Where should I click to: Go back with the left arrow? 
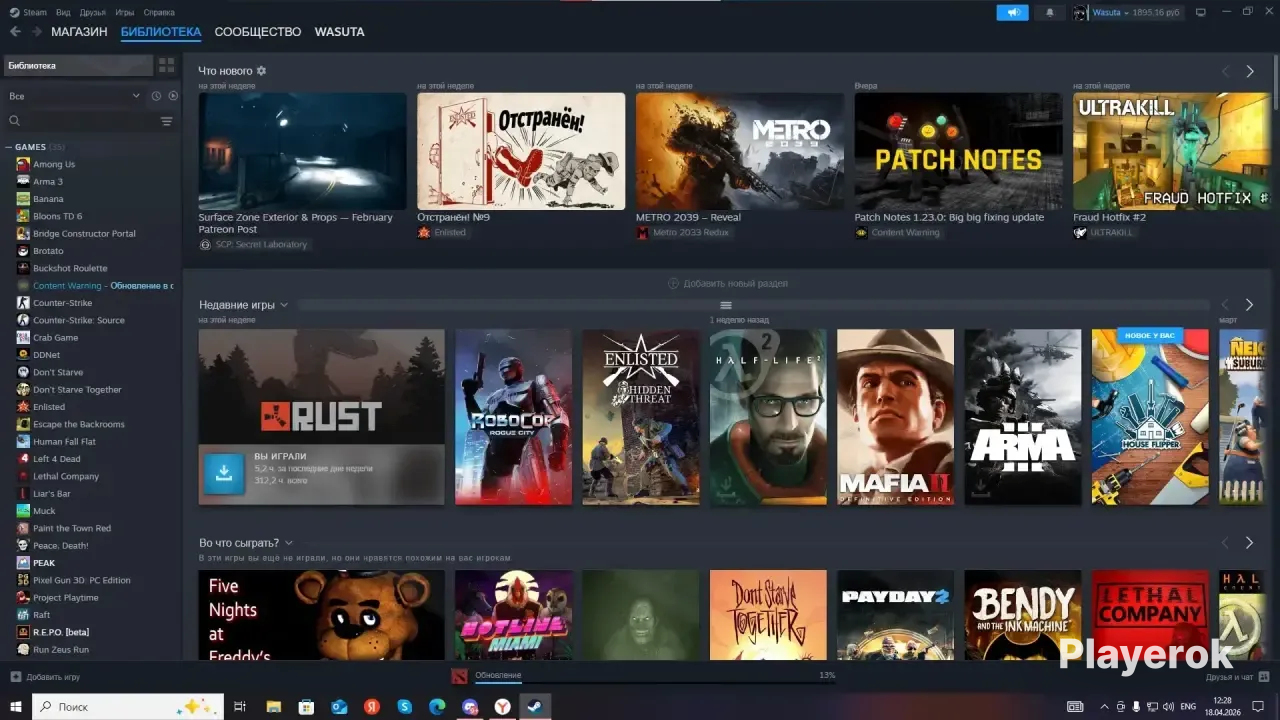[15, 32]
